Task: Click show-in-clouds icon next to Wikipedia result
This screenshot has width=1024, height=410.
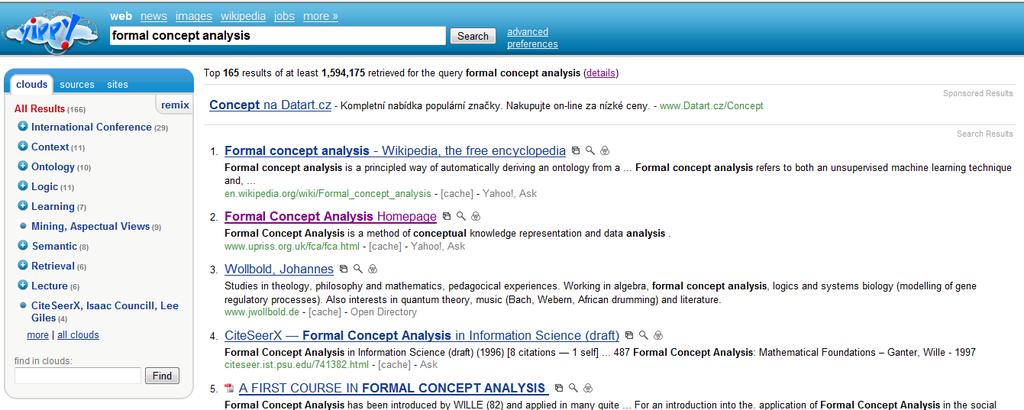Action: pyautogui.click(x=605, y=151)
